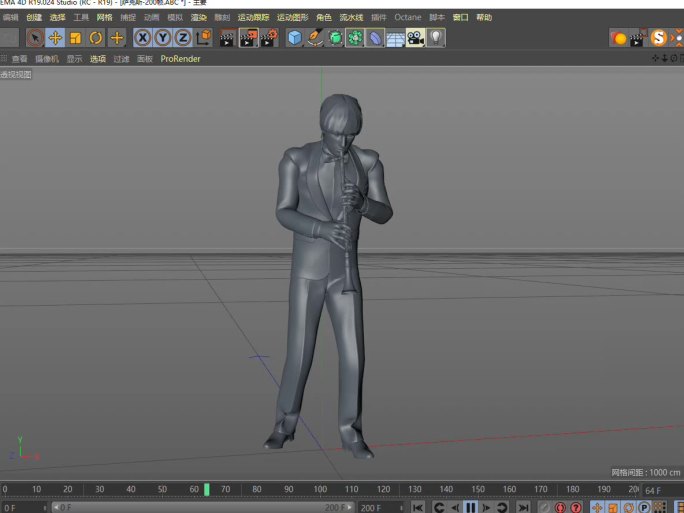
Task: Open viewport 摄像机 menu
Action: coord(47,59)
